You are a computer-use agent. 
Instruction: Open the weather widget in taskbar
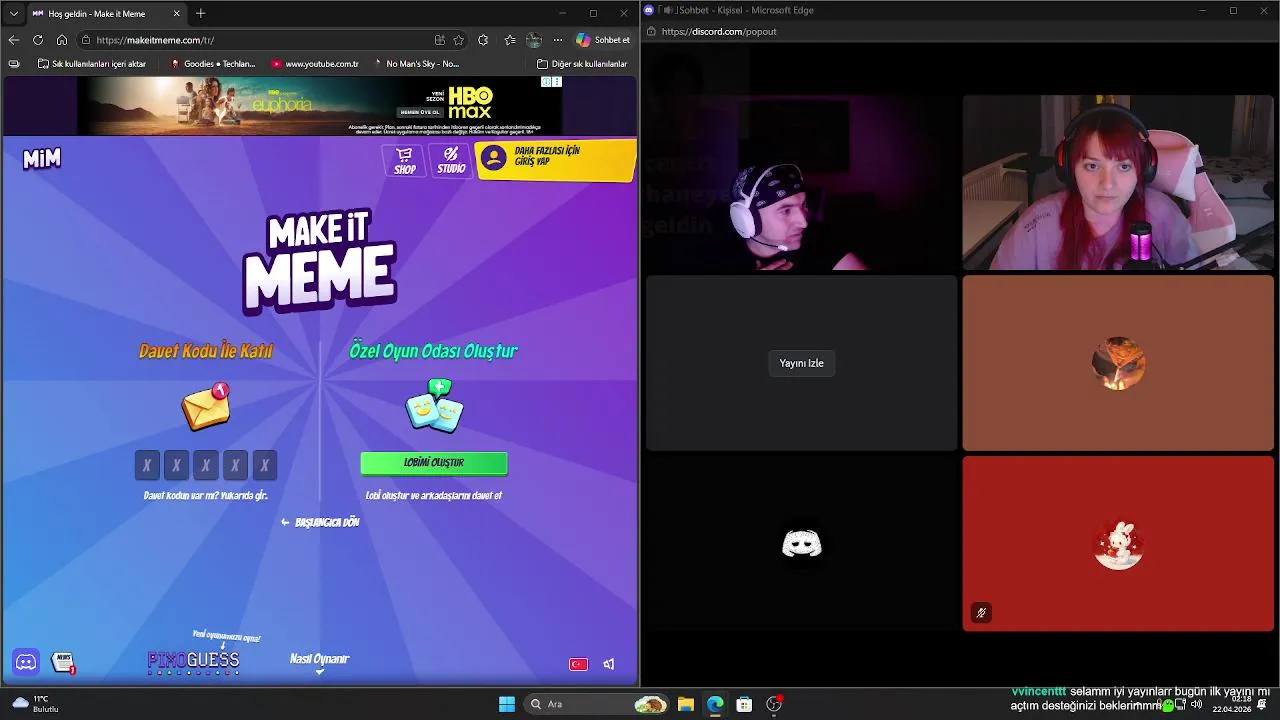click(35, 704)
